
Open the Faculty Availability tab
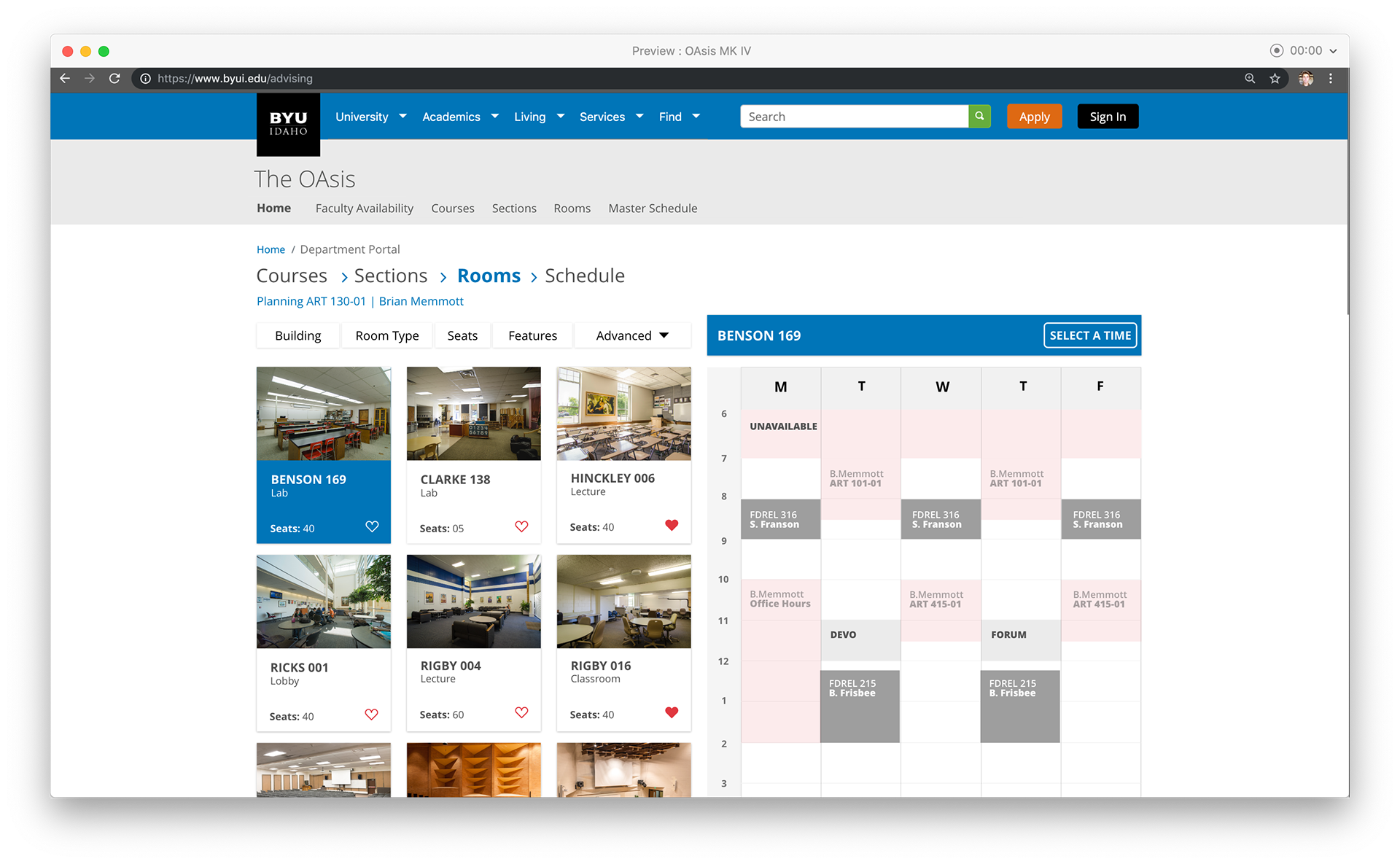click(364, 208)
